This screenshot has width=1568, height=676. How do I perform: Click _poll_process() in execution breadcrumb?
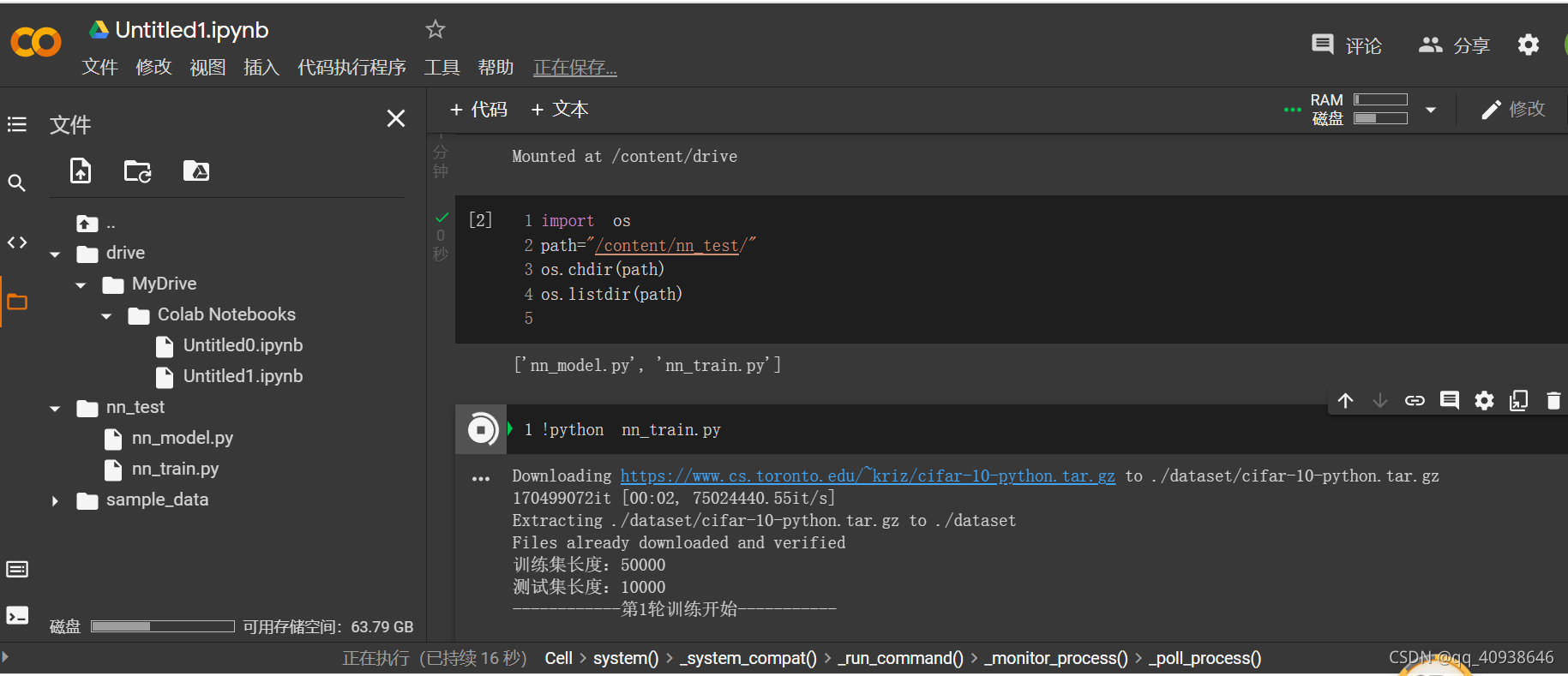[x=1205, y=658]
